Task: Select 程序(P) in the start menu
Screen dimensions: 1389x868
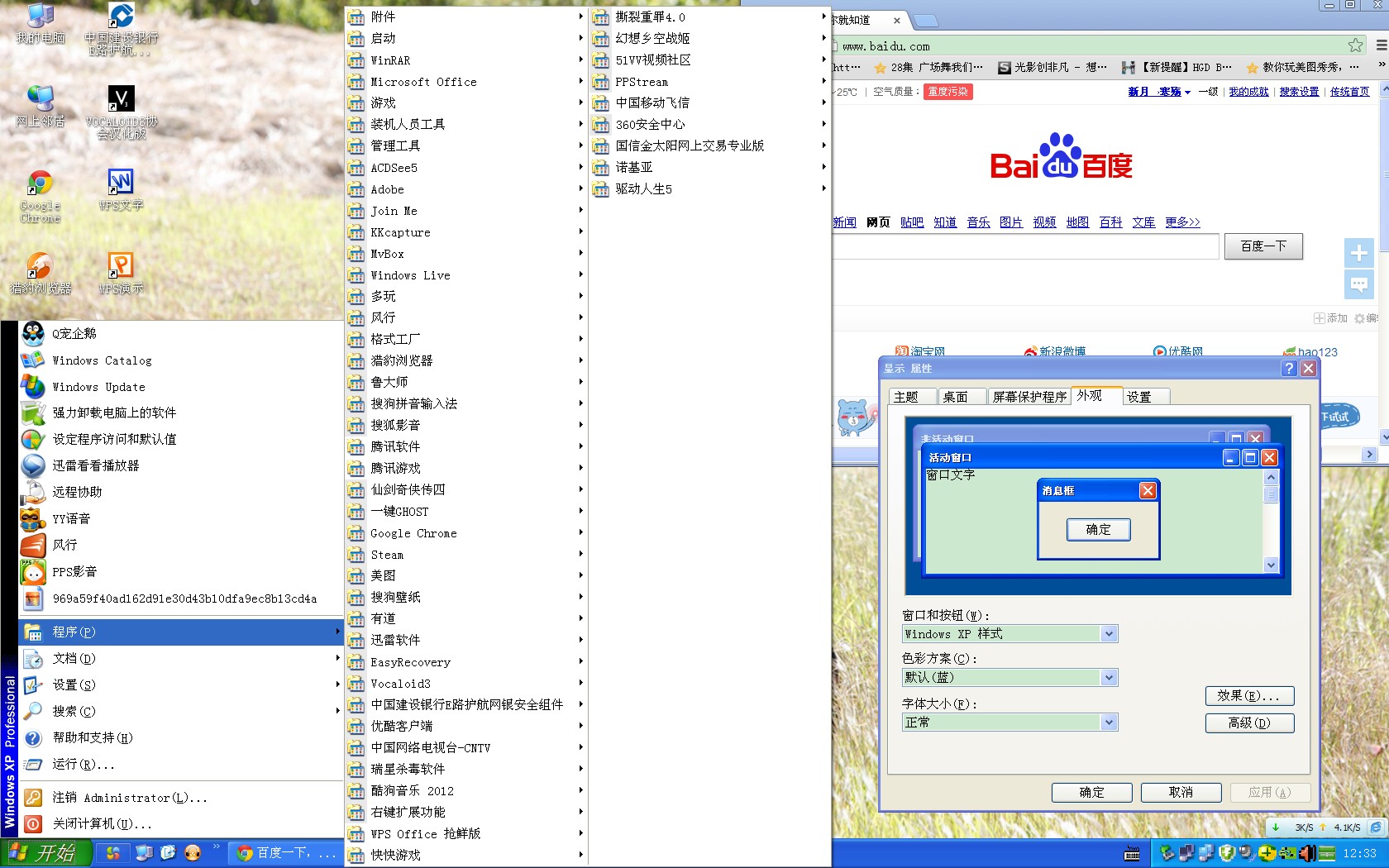Action: pyautogui.click(x=180, y=632)
